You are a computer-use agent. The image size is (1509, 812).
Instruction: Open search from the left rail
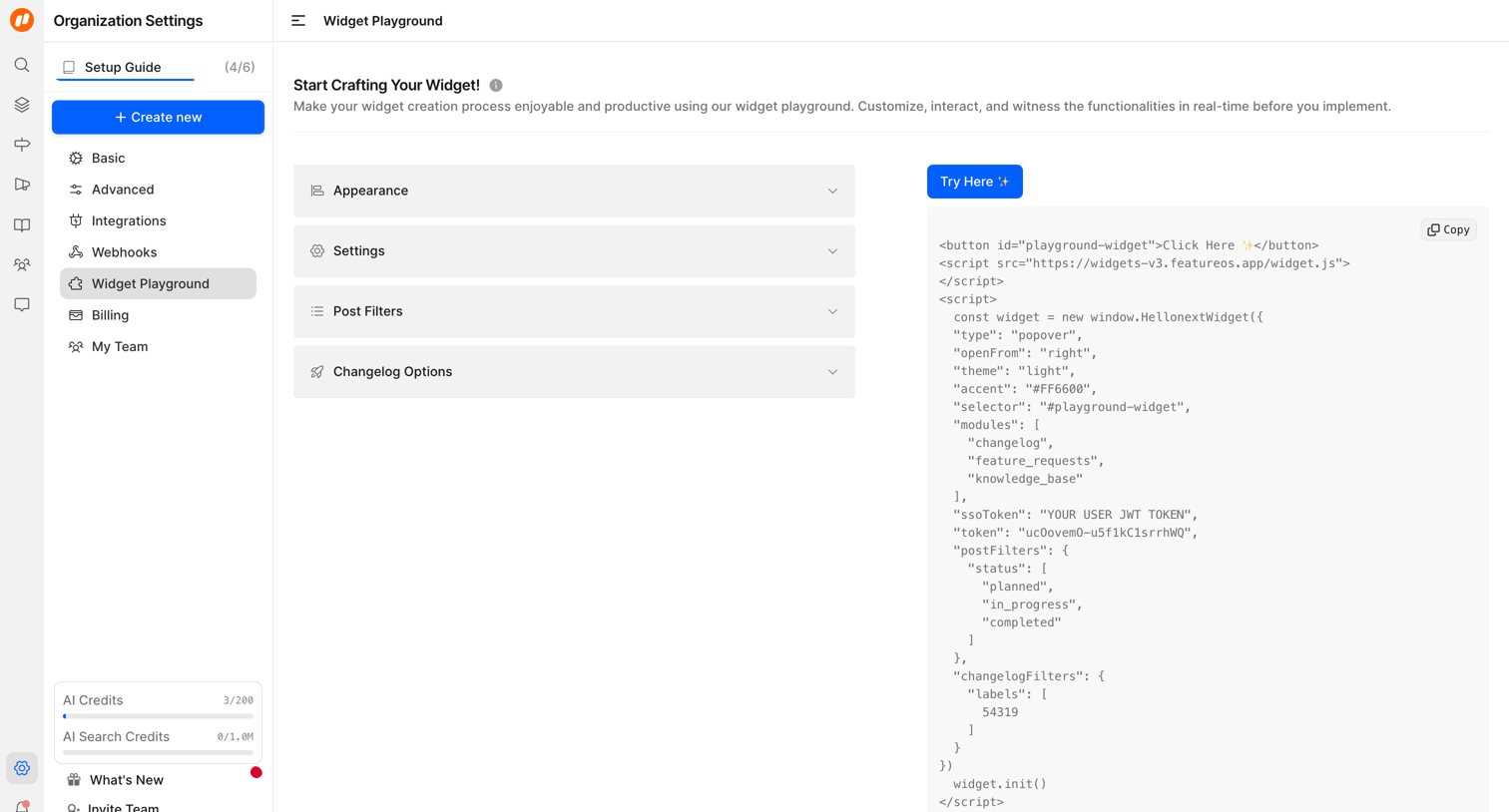[x=22, y=65]
